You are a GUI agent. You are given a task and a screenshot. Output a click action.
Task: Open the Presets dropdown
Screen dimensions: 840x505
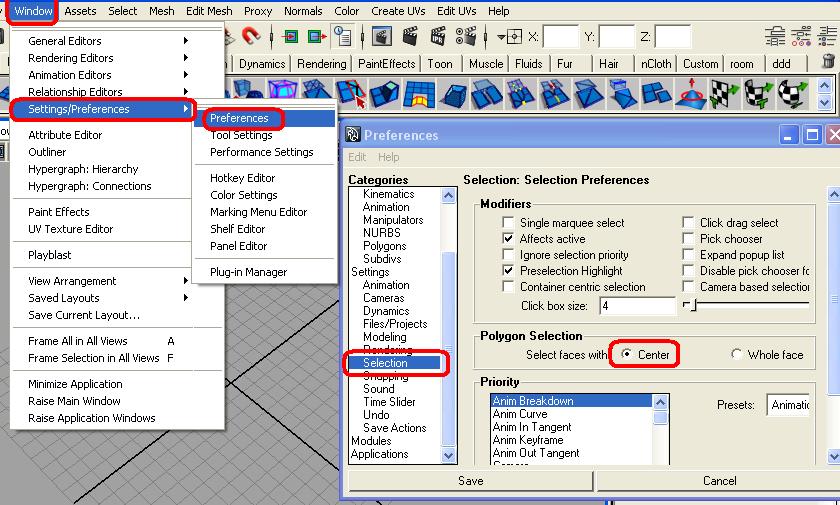[x=788, y=405]
